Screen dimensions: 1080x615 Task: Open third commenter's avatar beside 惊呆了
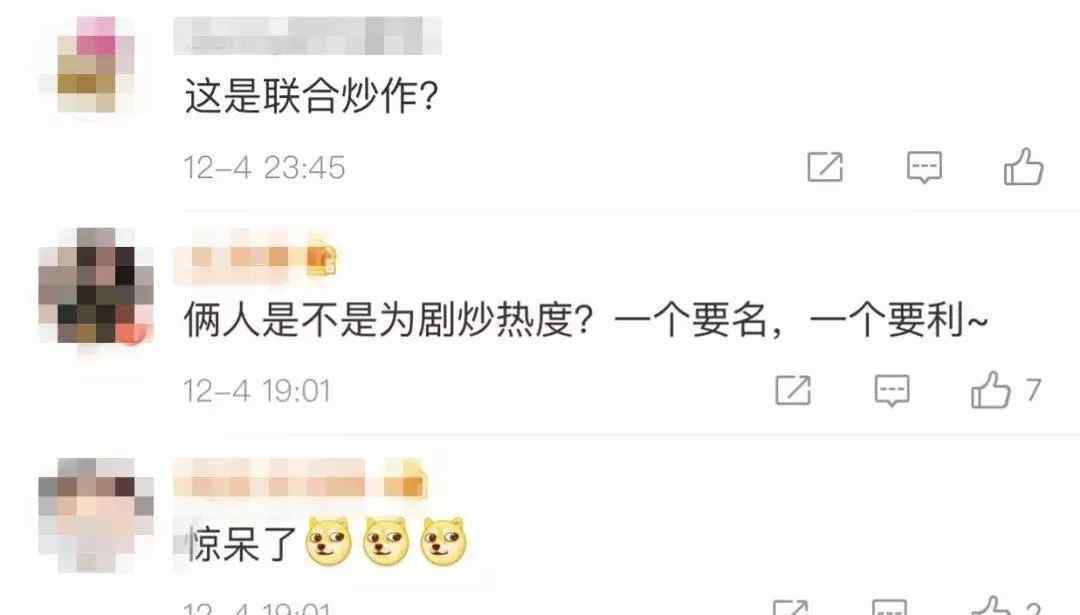pos(96,514)
